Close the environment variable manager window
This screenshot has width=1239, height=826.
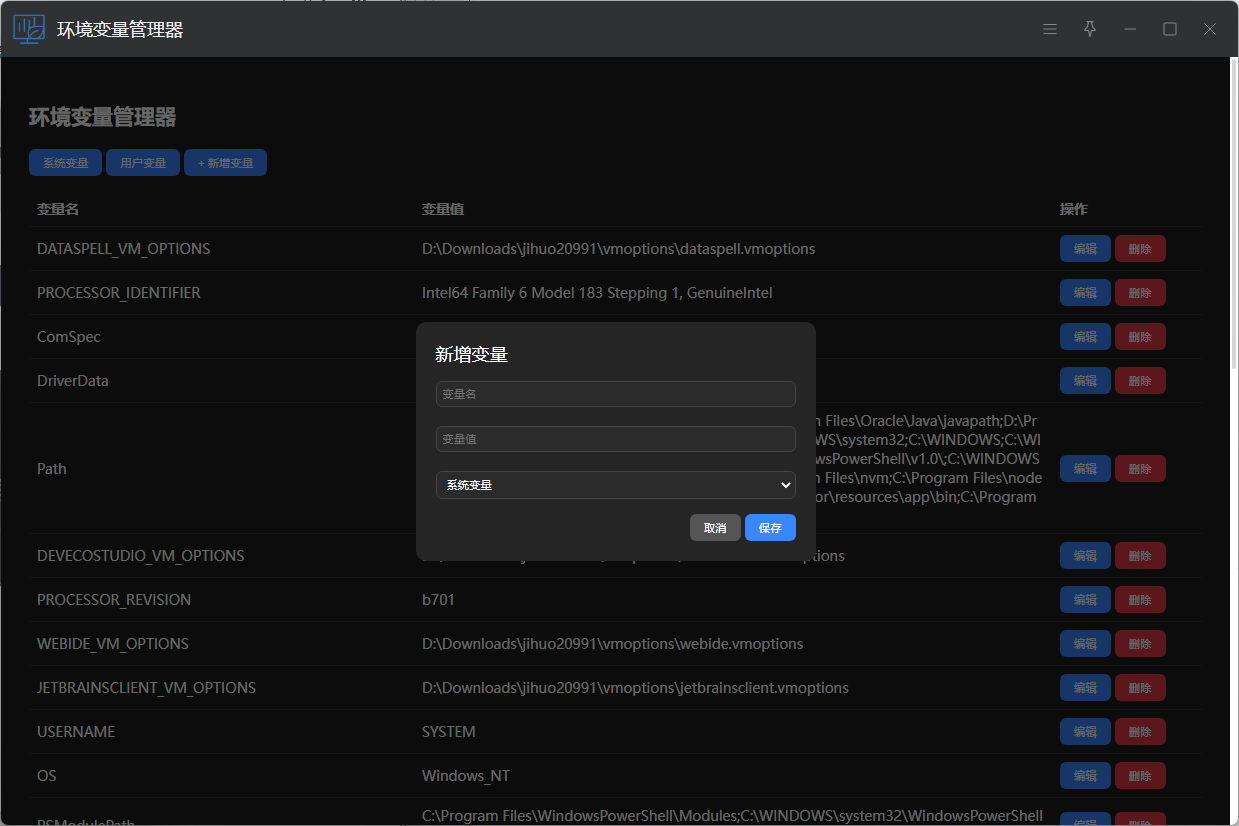click(1210, 29)
